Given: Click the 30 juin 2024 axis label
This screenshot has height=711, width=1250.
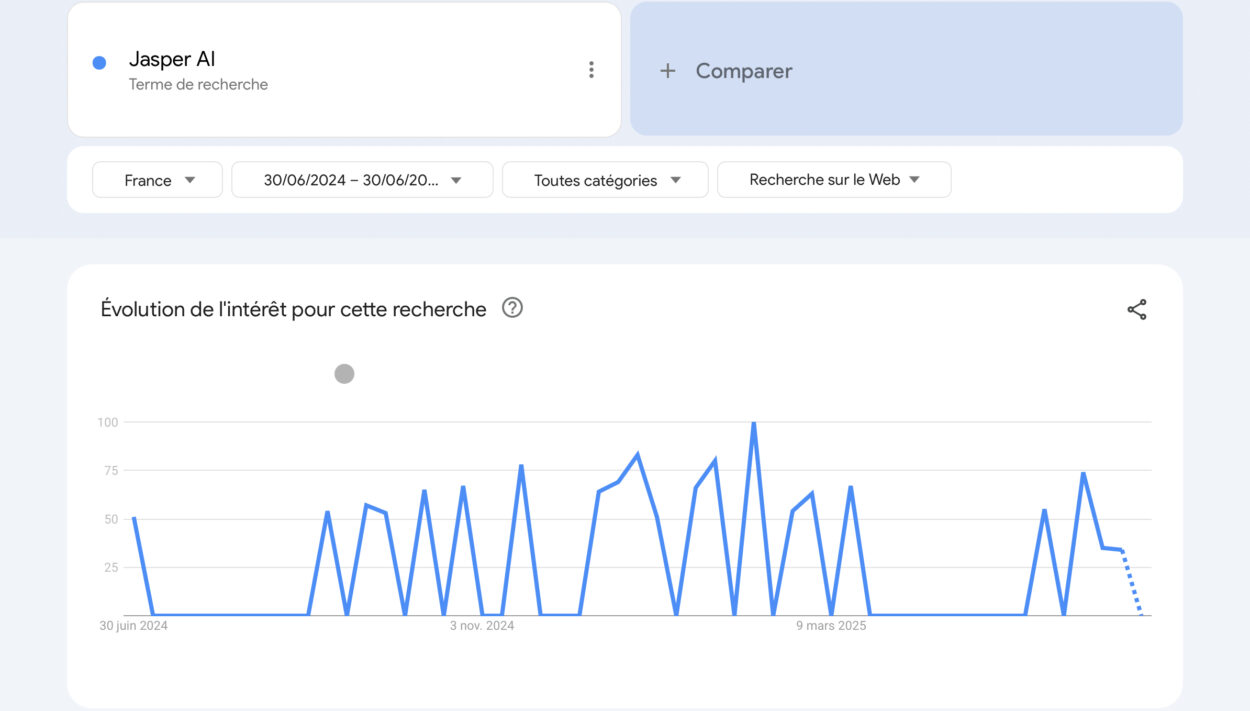Looking at the screenshot, I should (x=134, y=626).
